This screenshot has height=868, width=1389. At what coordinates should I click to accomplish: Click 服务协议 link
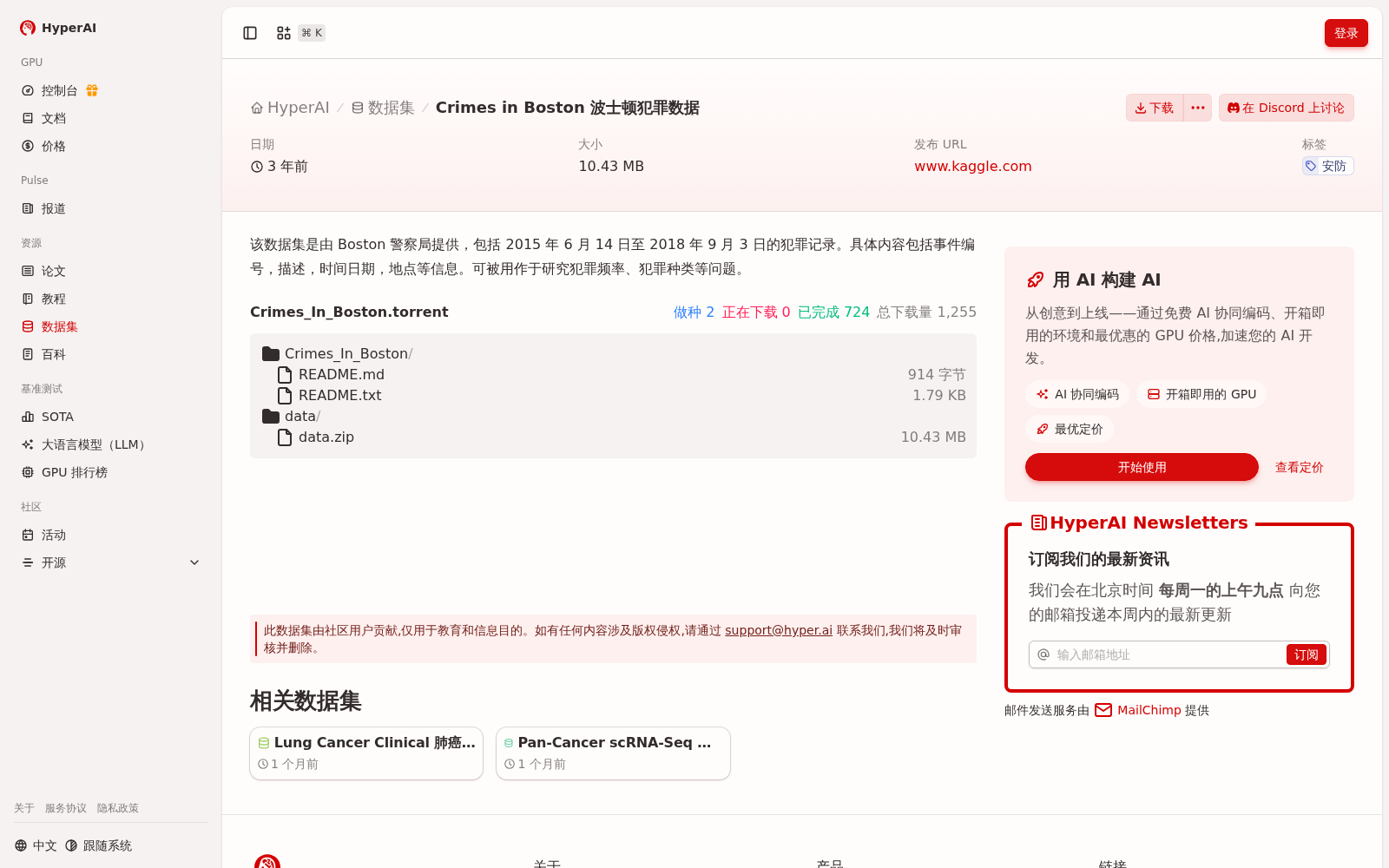[66, 808]
